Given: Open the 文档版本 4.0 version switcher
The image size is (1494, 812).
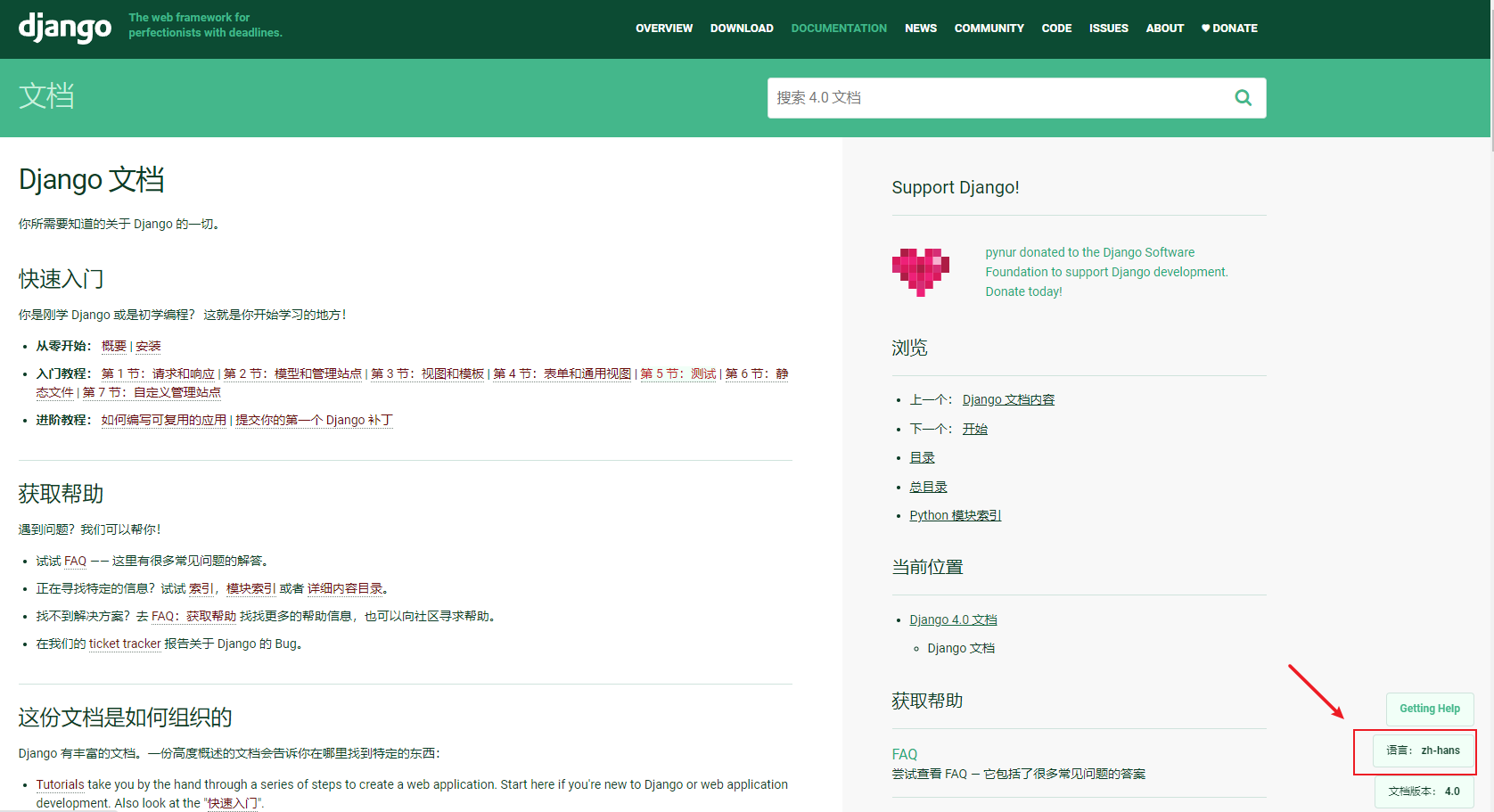Looking at the screenshot, I should click(1424, 791).
